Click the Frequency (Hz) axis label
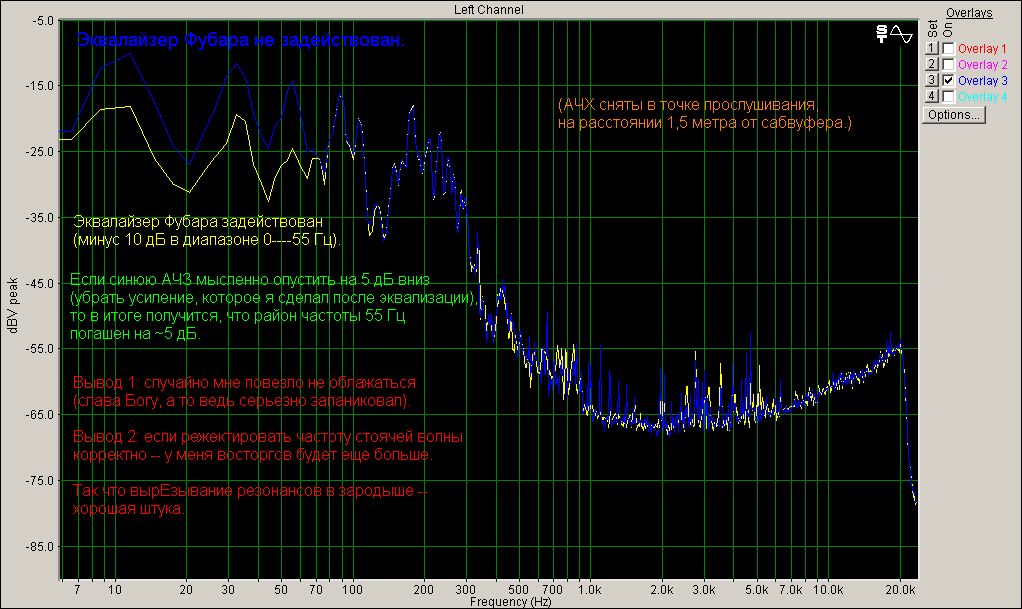 pos(510,602)
